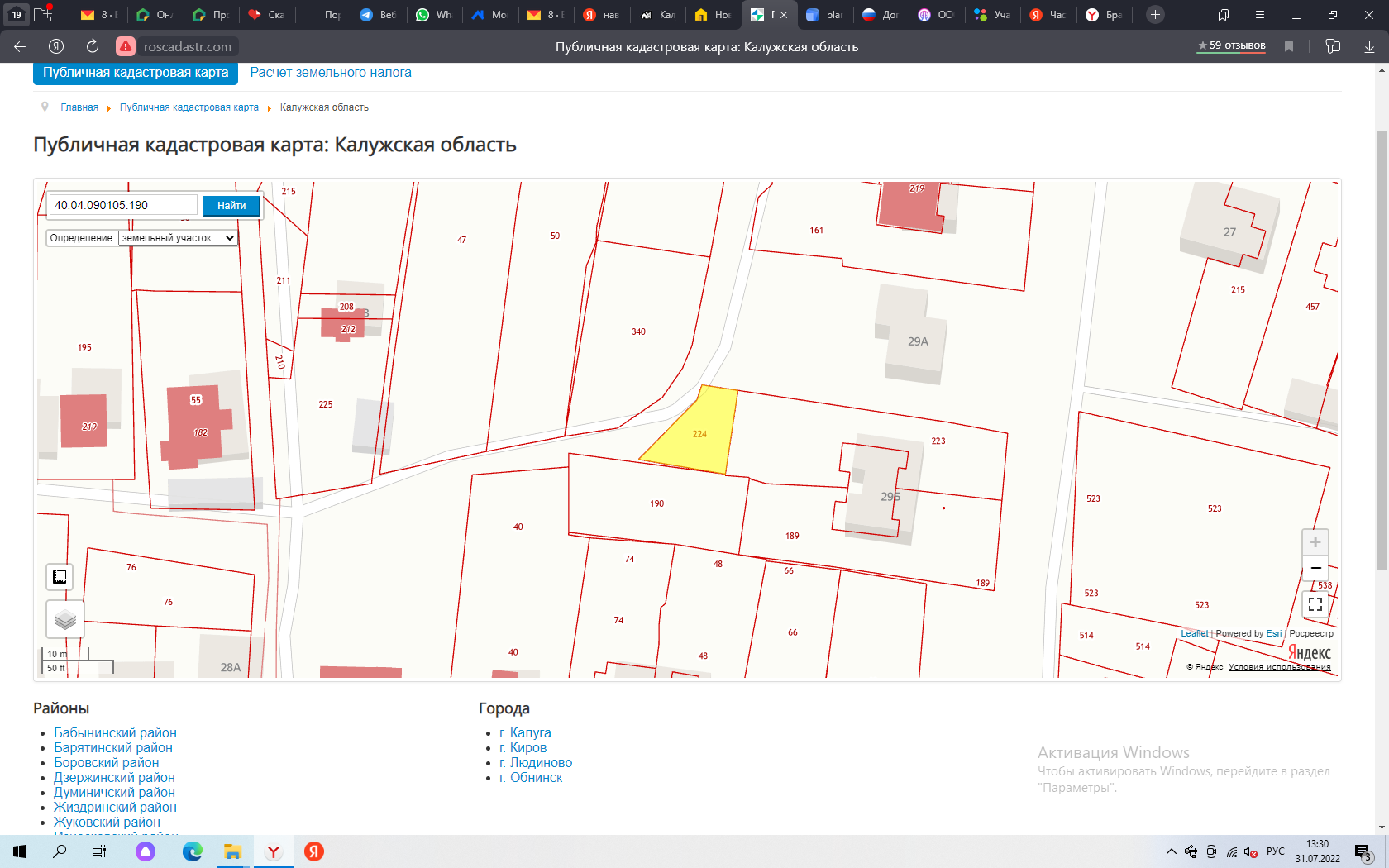This screenshot has height=868, width=1389.
Task: Expand the 'земельный участок' type dropdown
Action: pos(178,238)
